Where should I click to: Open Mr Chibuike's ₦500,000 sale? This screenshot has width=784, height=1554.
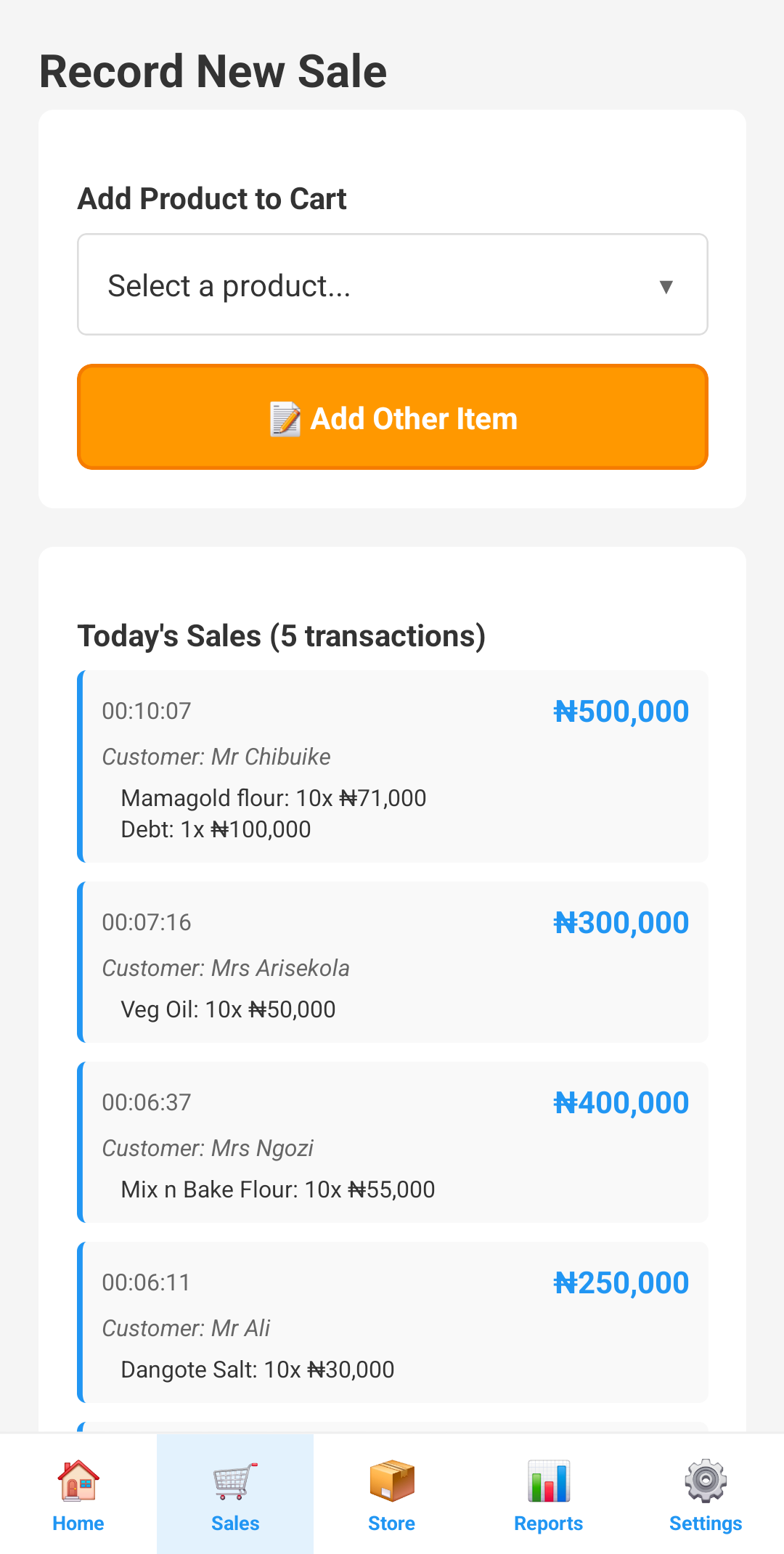pos(392,766)
